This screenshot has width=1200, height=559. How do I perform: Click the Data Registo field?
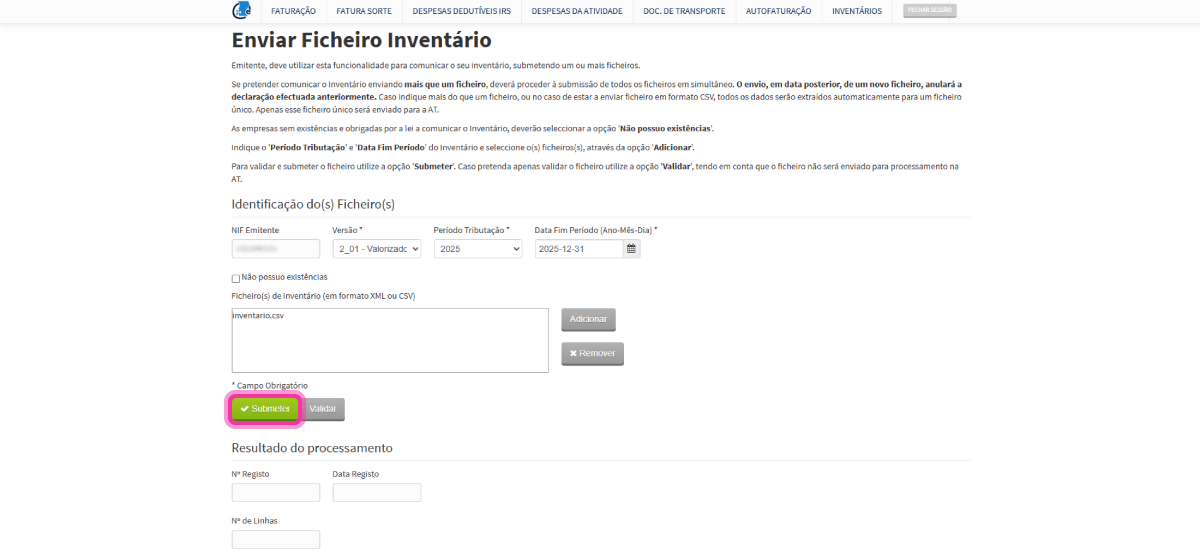(377, 492)
